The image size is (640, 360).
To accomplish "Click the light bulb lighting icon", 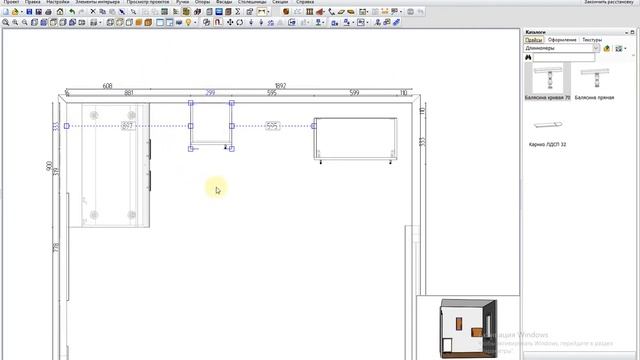I will coord(188,22).
